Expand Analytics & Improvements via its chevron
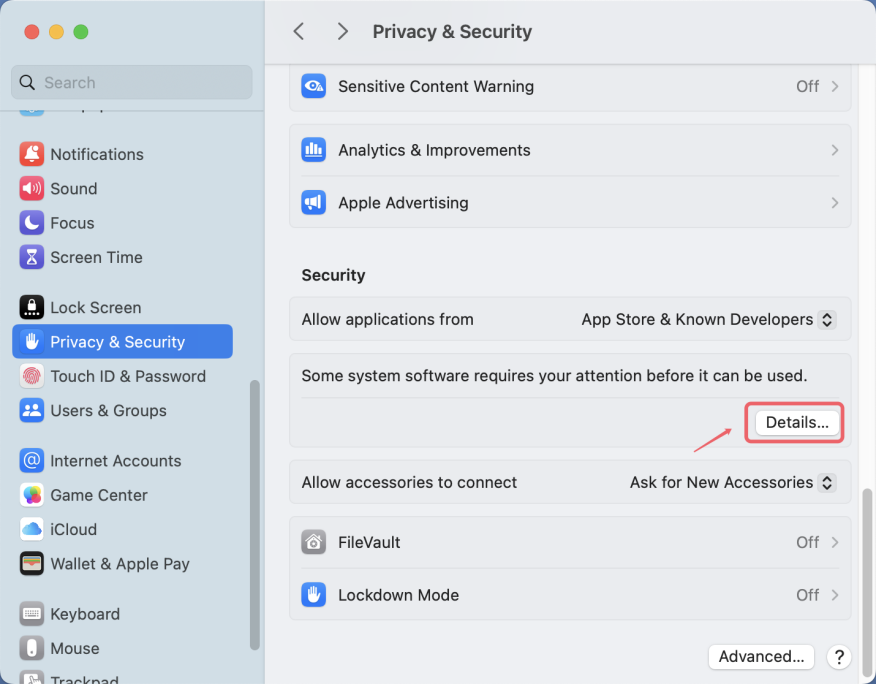The width and height of the screenshot is (876, 684). pos(835,150)
